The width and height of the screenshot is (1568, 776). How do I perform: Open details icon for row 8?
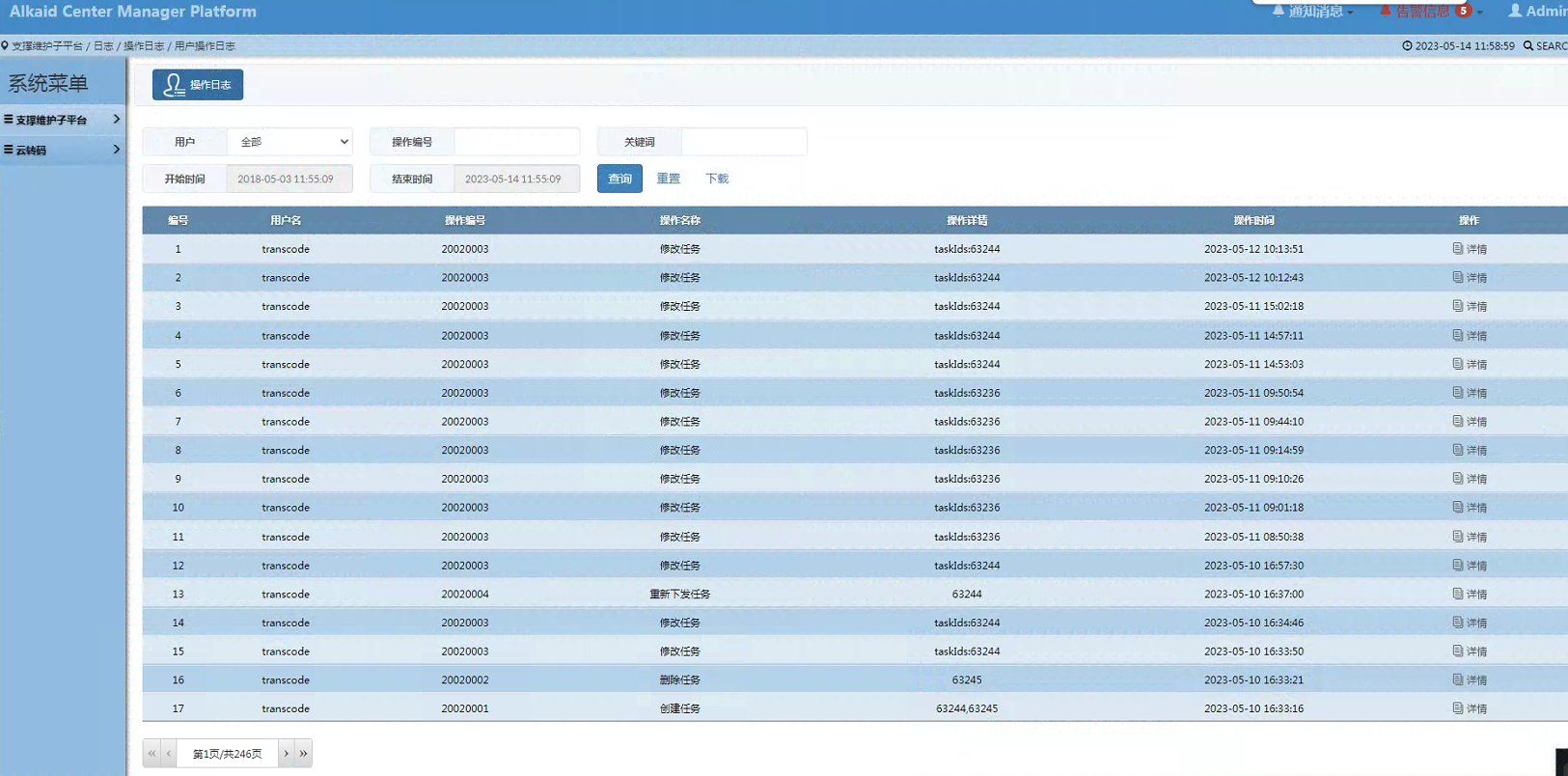pos(1457,450)
